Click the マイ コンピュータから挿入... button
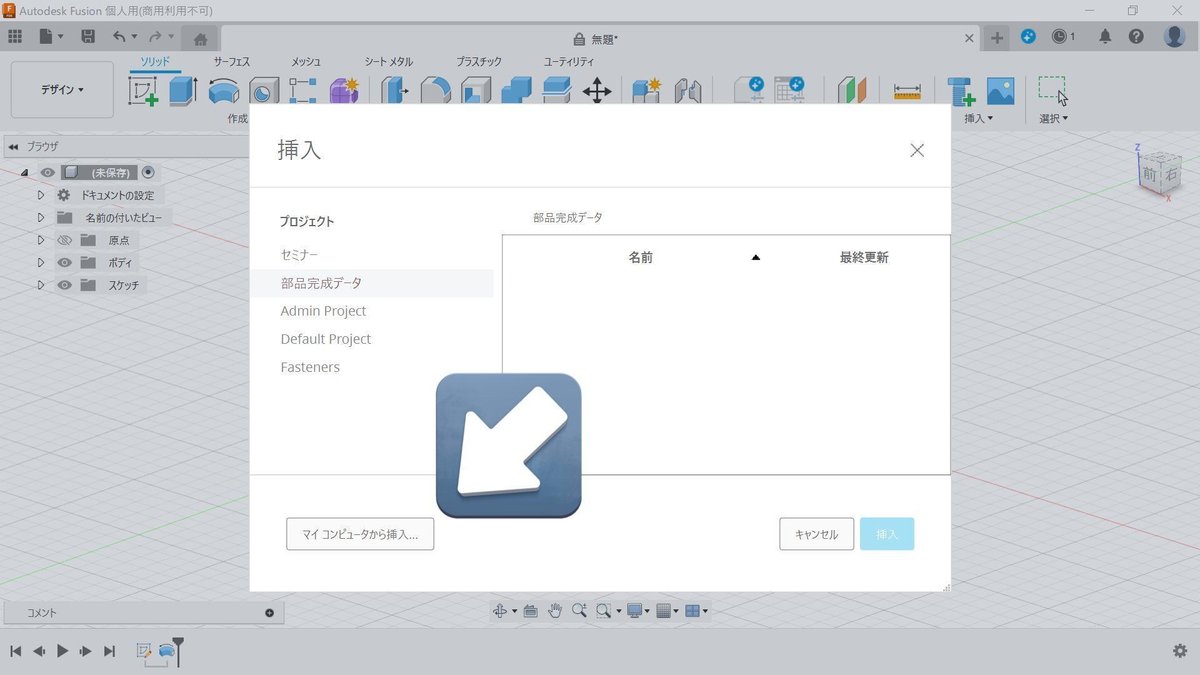 (x=360, y=534)
